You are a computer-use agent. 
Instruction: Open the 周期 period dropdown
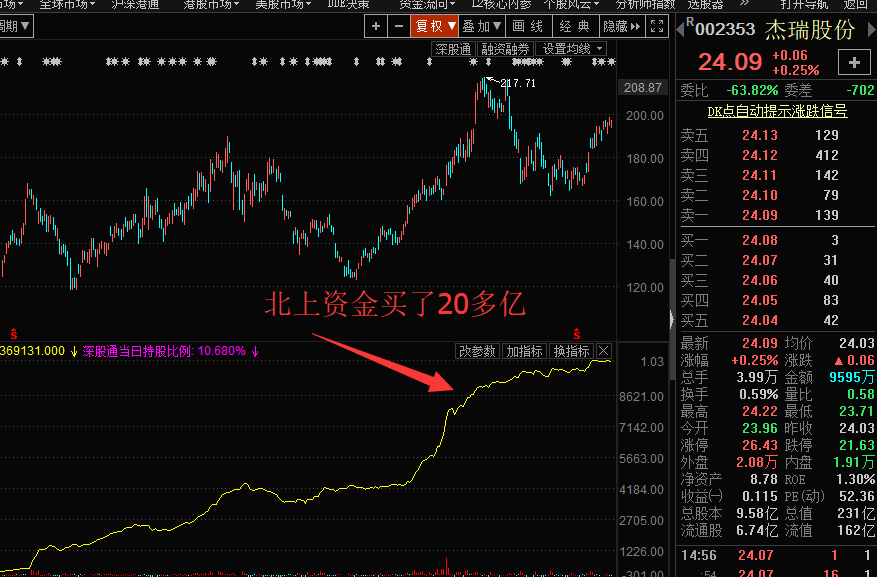(16, 26)
